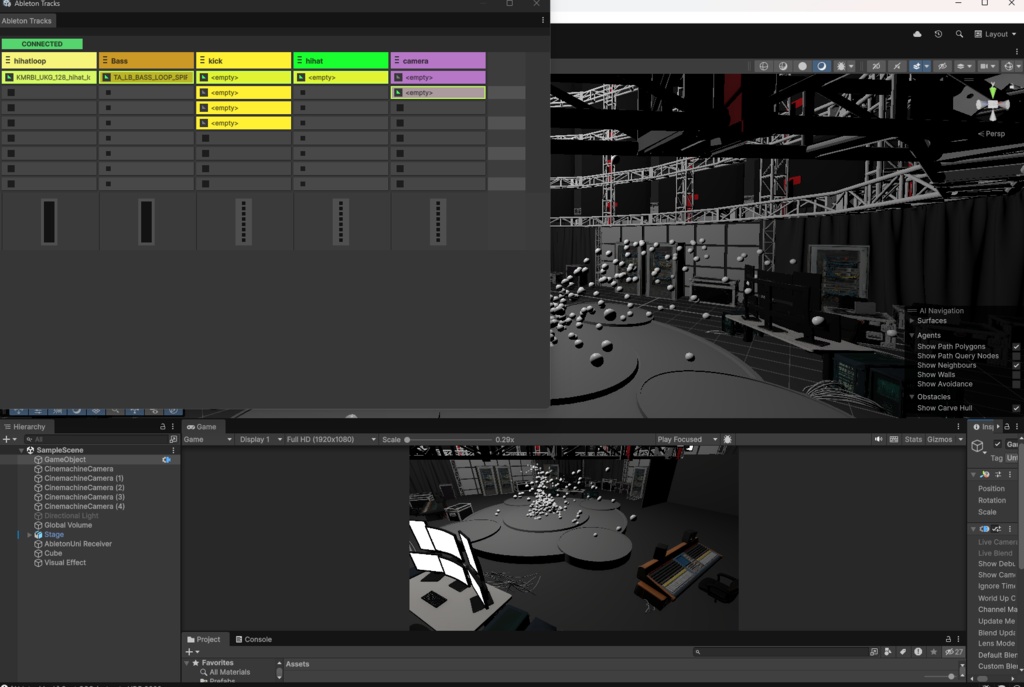Click the scene gizmos sphere icon

1008,66
